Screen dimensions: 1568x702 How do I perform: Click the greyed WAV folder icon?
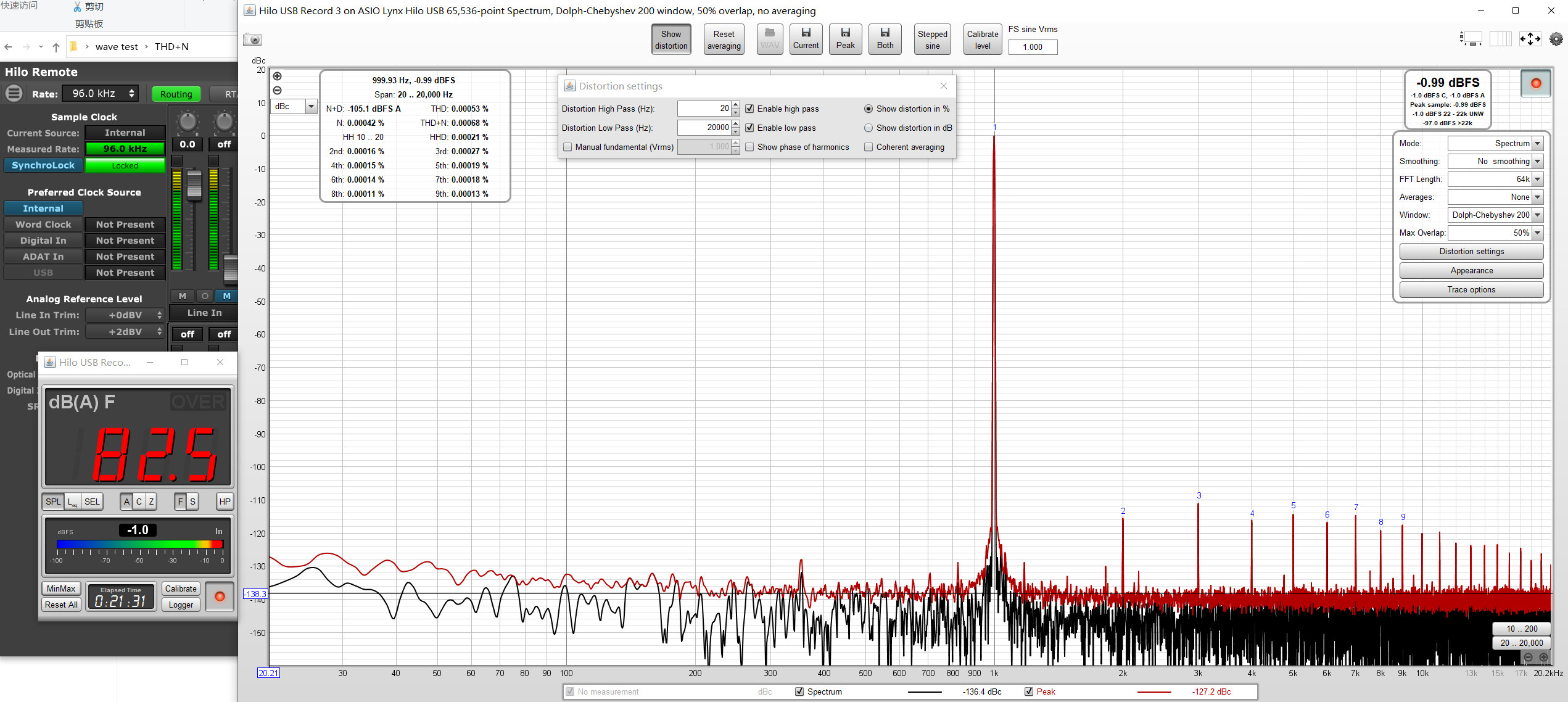769,39
